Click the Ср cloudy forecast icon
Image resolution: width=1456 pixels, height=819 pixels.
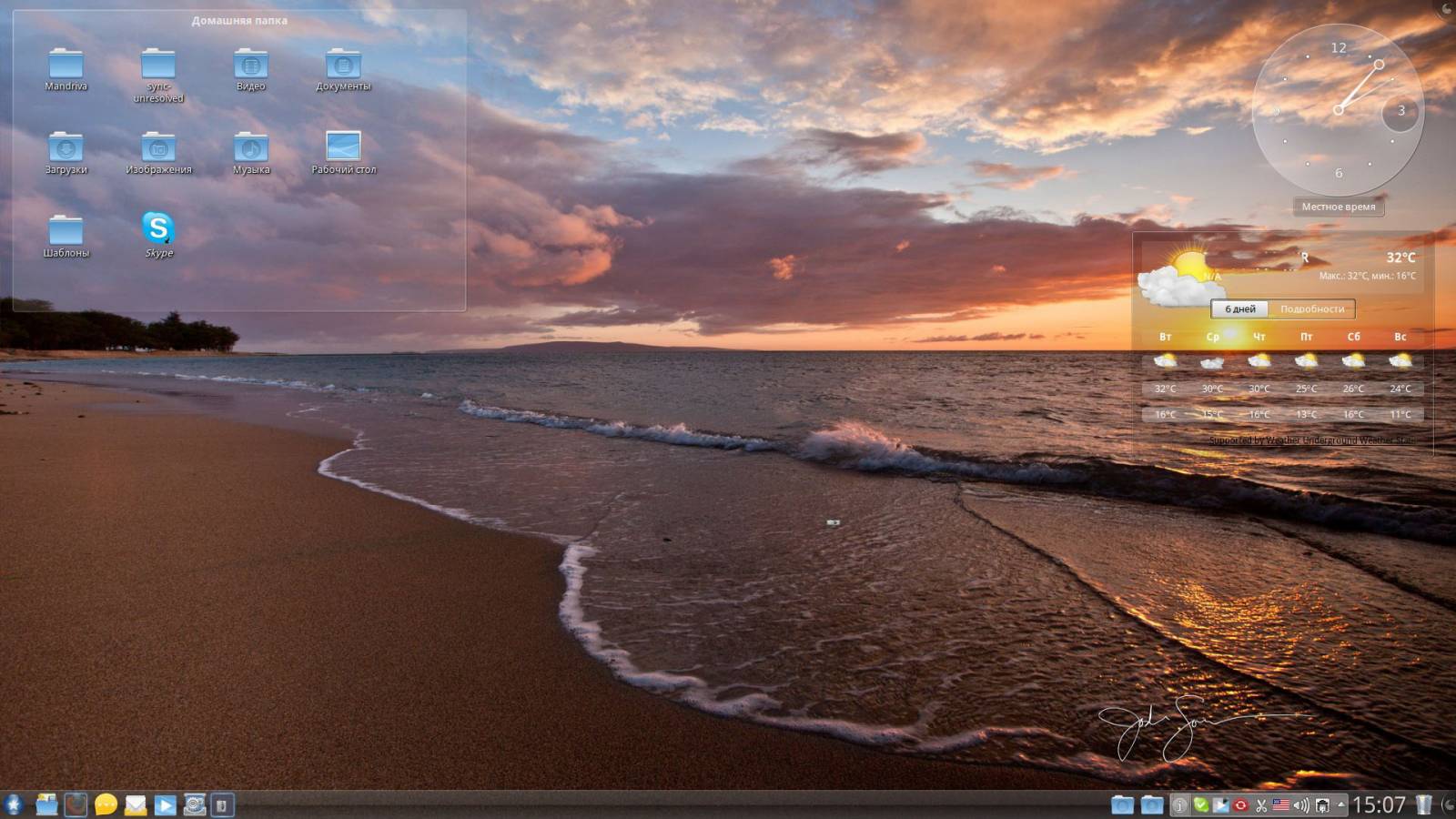pos(1212,362)
